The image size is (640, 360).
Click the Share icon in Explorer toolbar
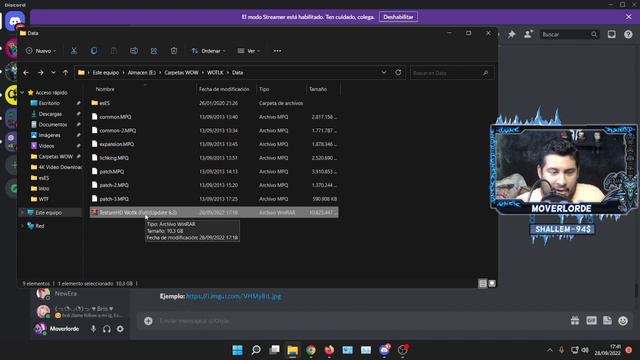pos(154,51)
